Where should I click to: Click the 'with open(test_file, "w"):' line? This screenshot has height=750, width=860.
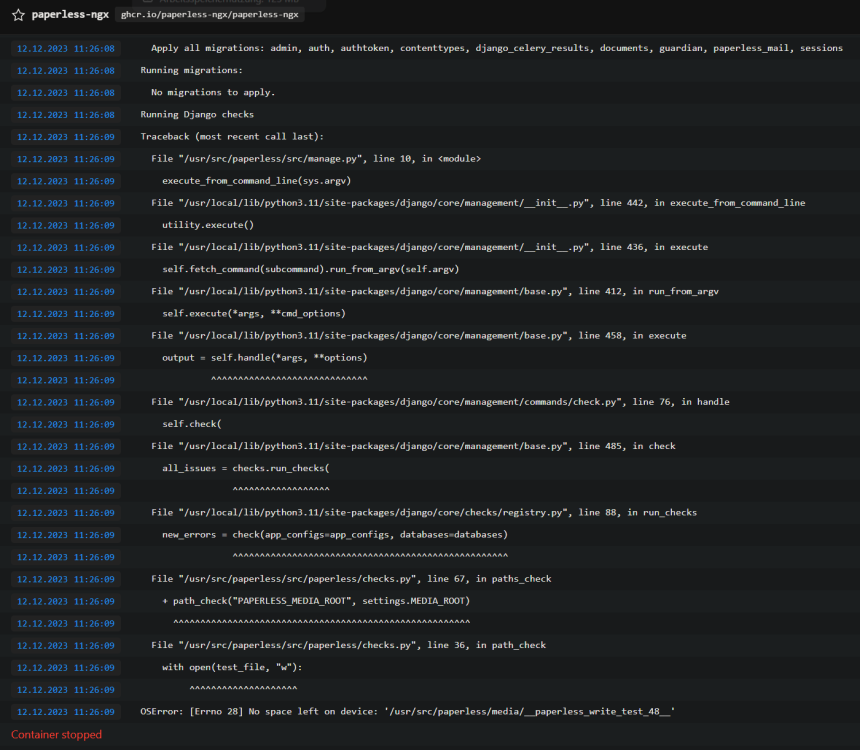coord(232,667)
